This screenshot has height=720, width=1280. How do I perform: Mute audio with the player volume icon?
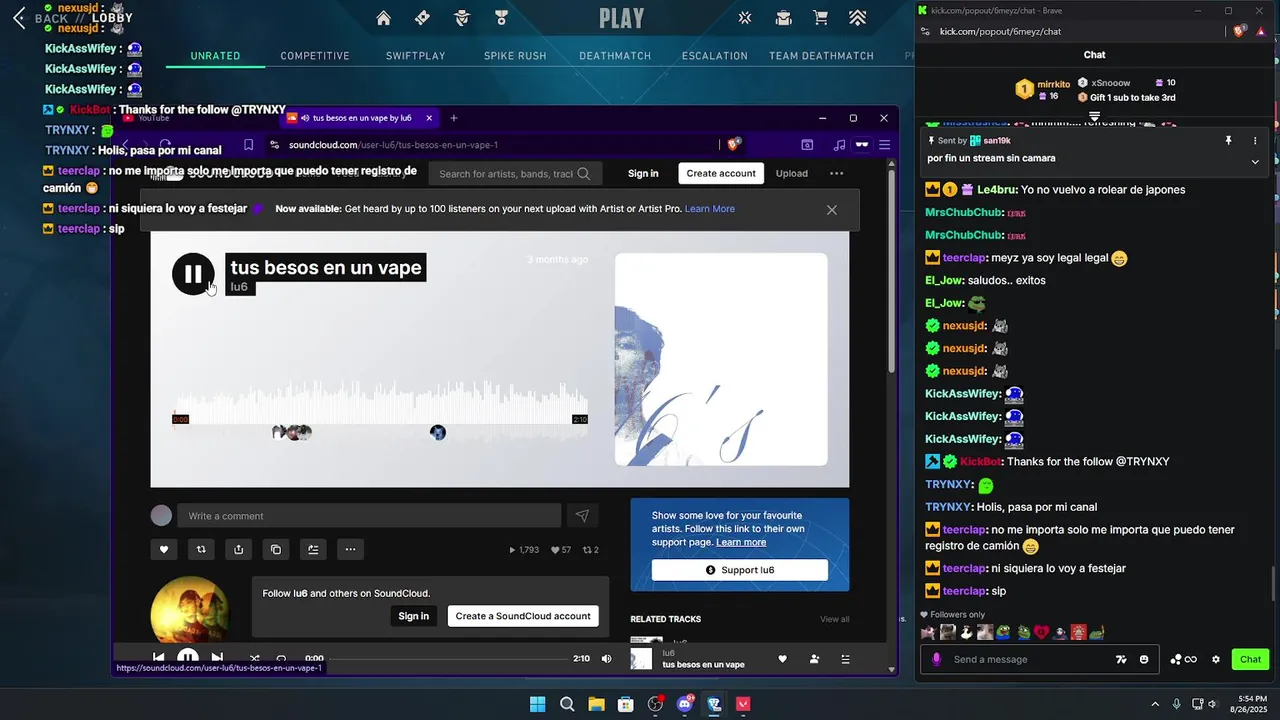(606, 659)
